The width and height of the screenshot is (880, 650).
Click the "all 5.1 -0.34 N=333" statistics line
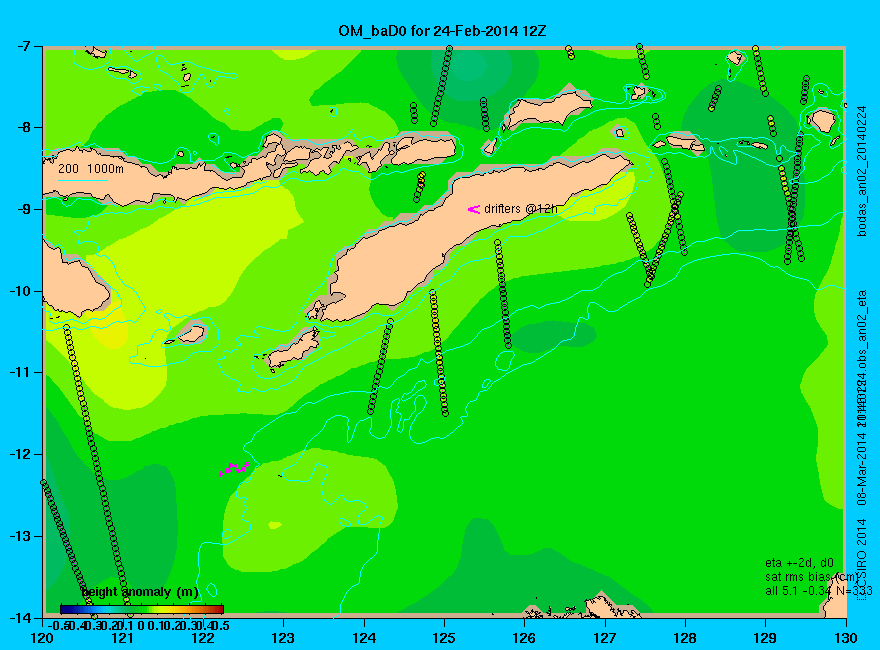819,591
